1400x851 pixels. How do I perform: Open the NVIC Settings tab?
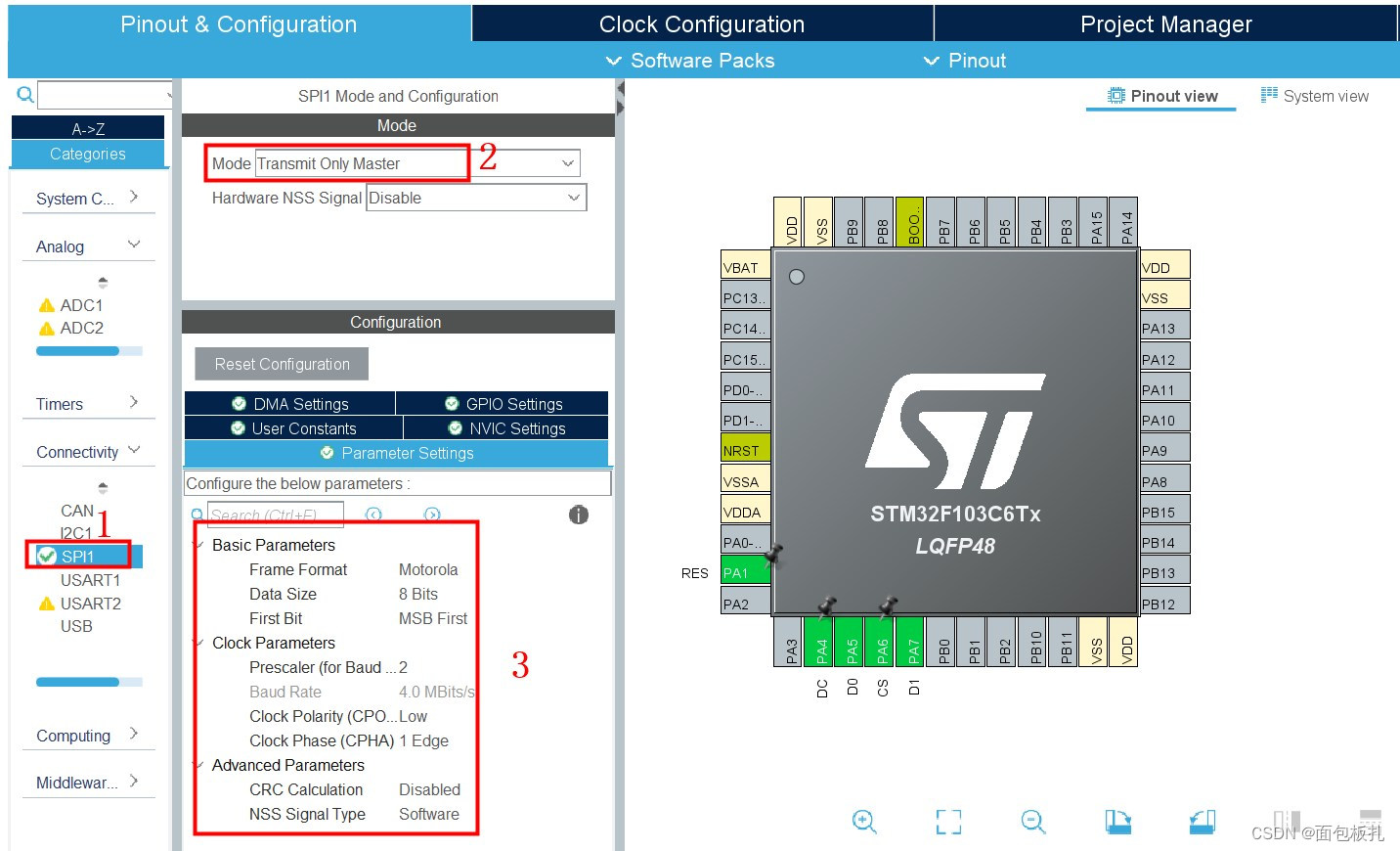506,428
